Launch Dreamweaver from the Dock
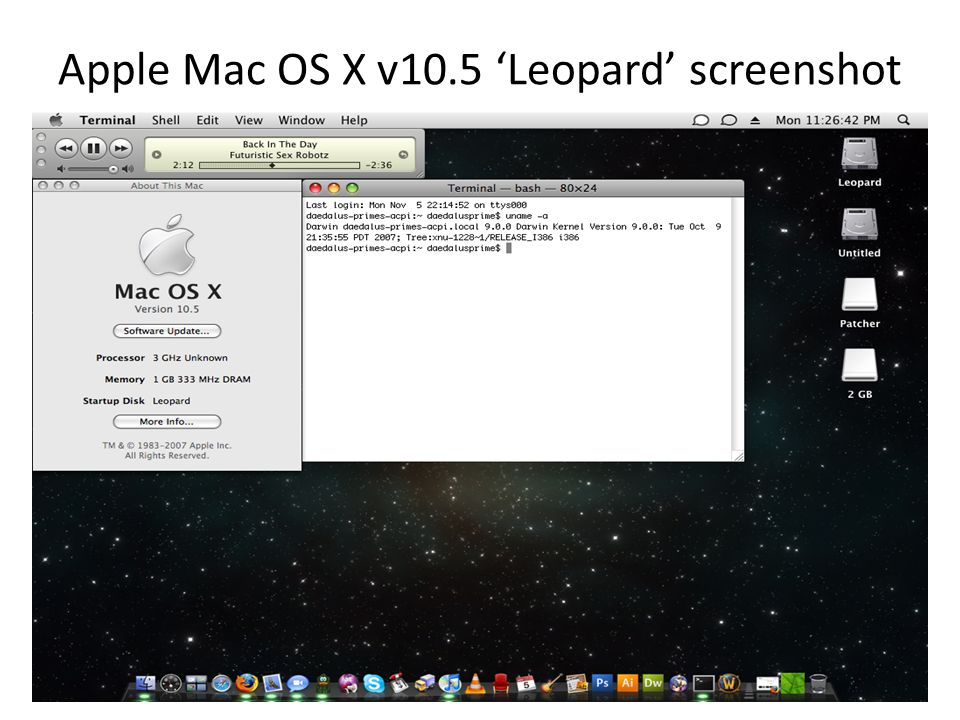This screenshot has width=960, height=720. pos(653,683)
